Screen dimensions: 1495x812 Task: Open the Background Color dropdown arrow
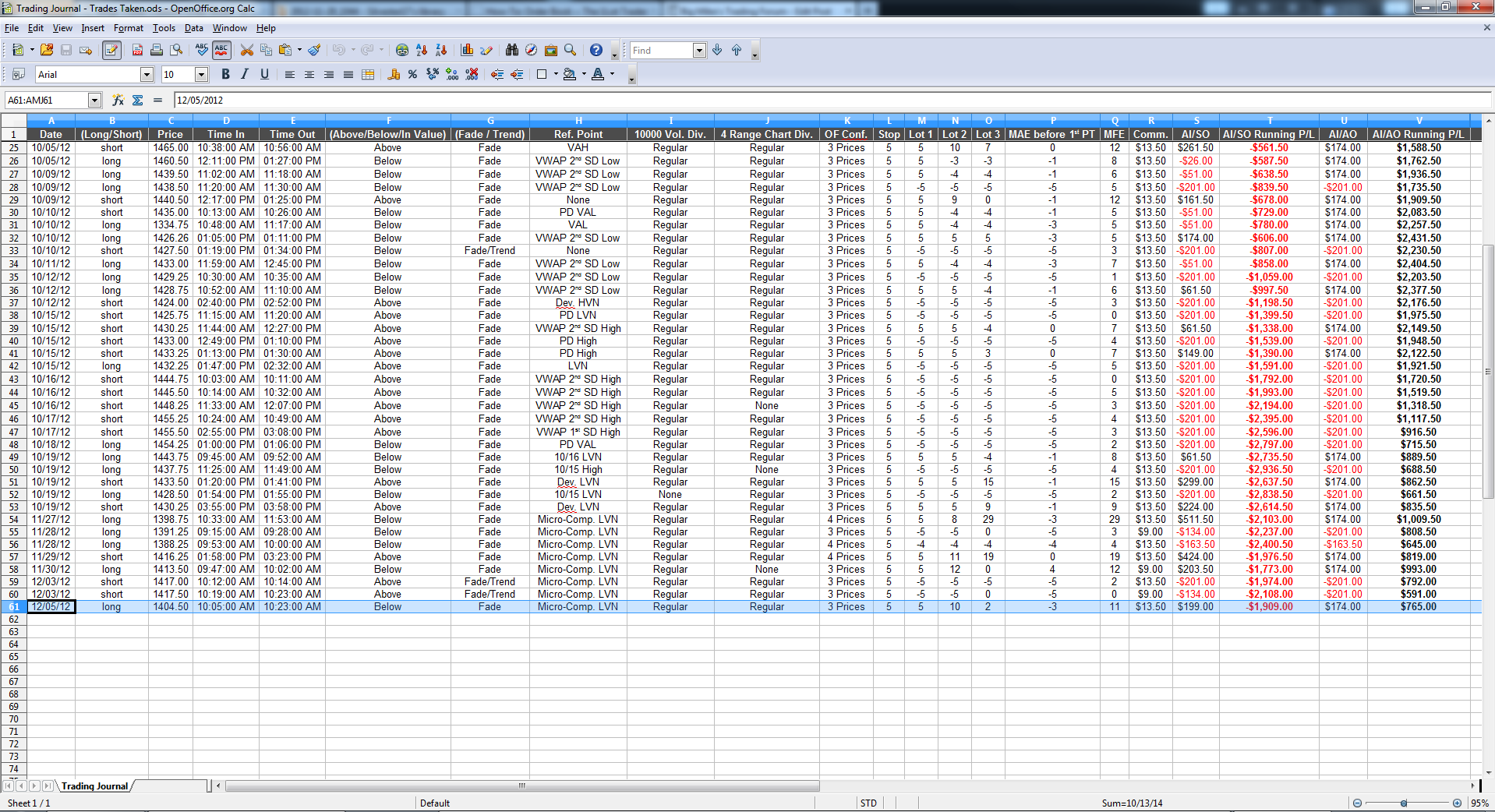tap(584, 74)
